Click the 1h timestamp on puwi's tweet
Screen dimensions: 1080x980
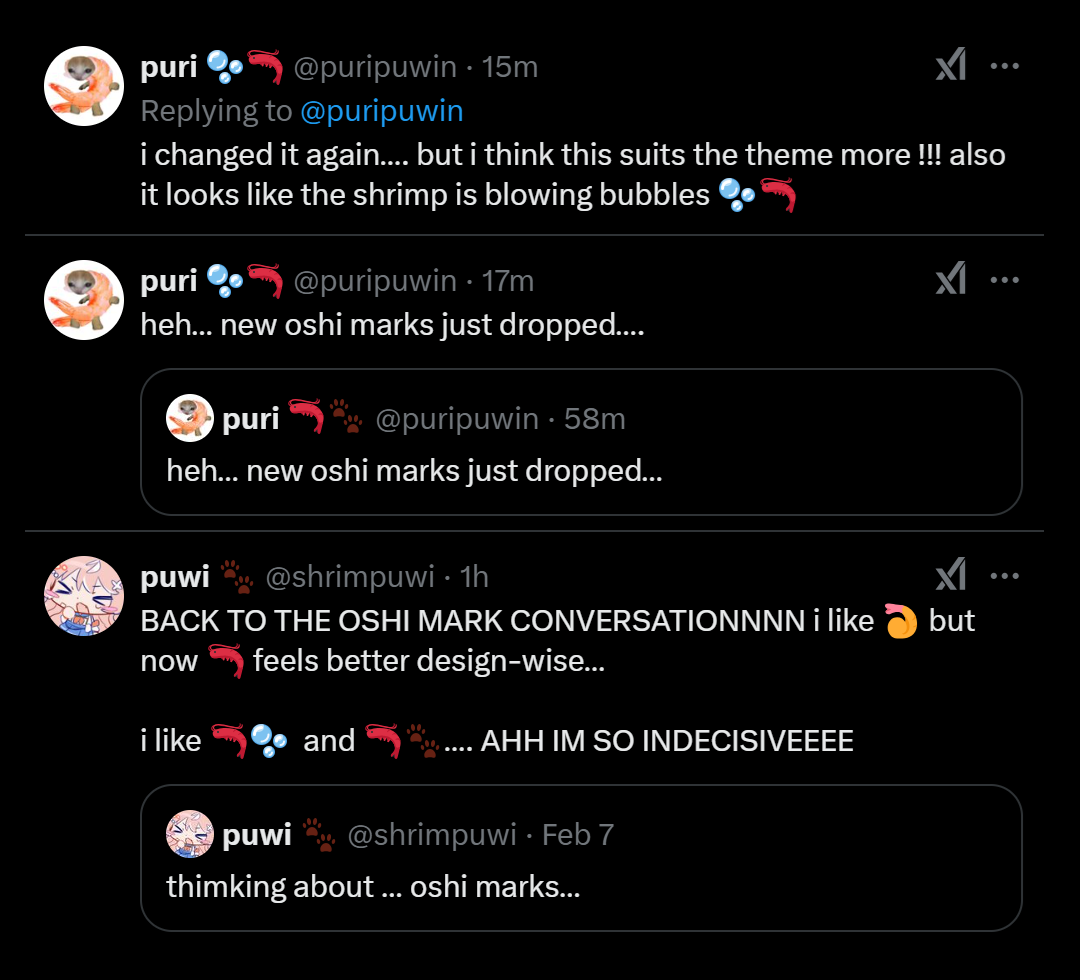[x=474, y=577]
